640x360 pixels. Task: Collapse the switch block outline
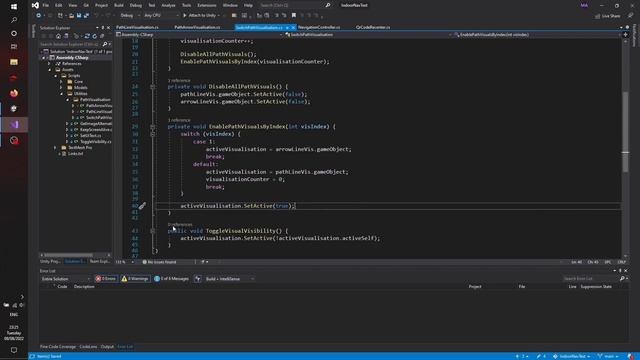[x=152, y=134]
